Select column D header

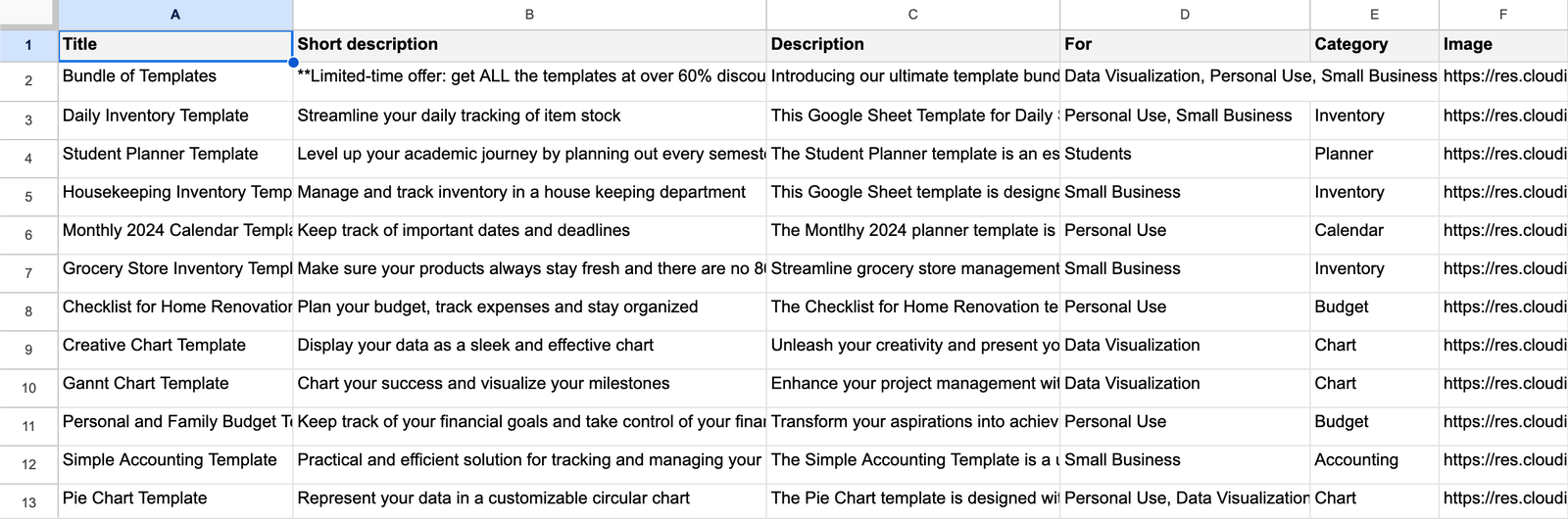click(x=1184, y=15)
